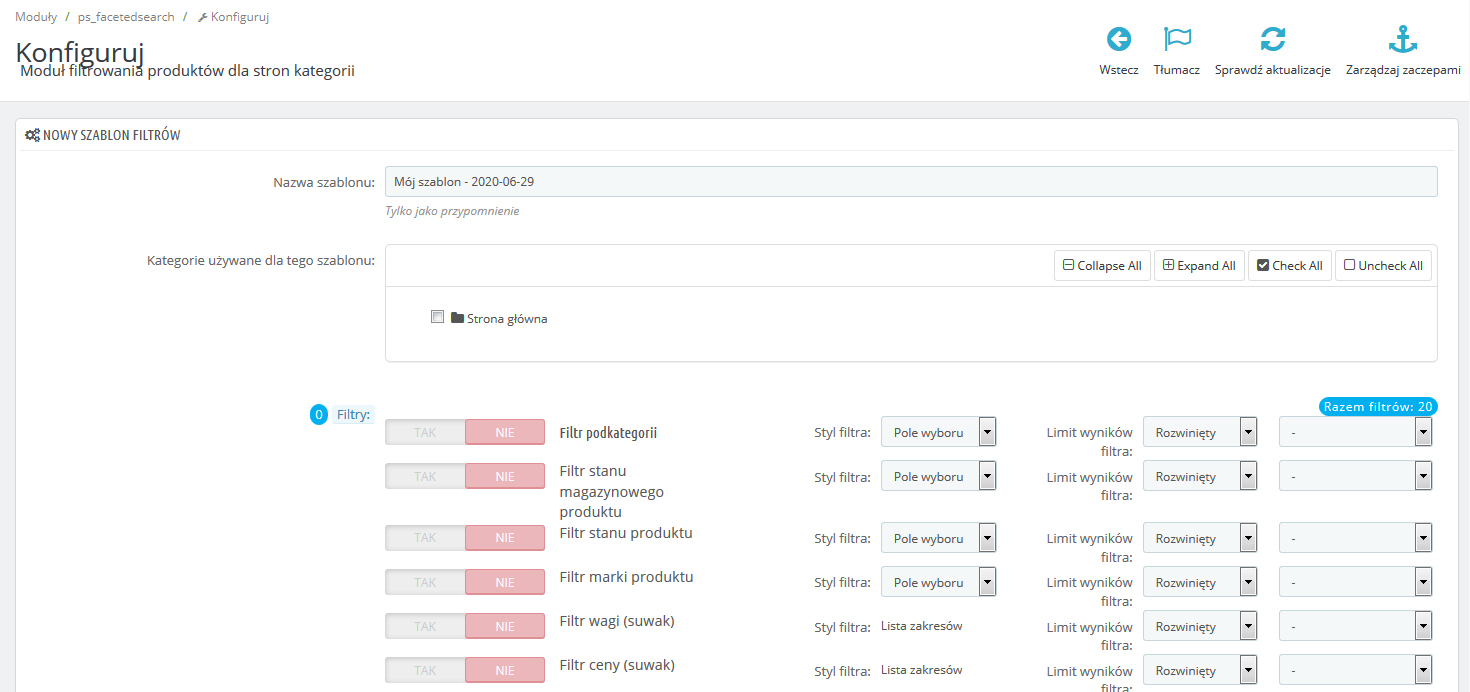Click the gears icon beside Nowy szablon filtrów
Image resolution: width=1470 pixels, height=692 pixels.
pyautogui.click(x=32, y=135)
